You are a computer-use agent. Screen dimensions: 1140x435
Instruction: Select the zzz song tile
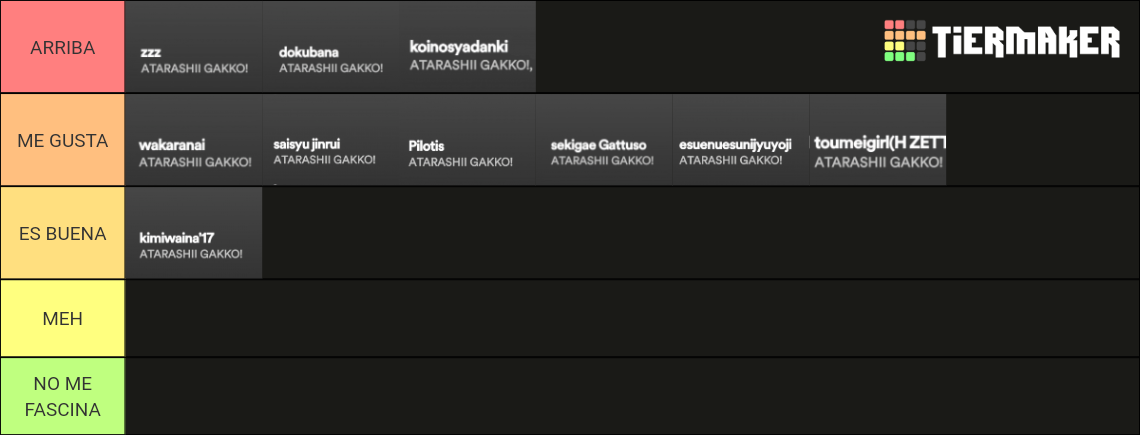193,47
